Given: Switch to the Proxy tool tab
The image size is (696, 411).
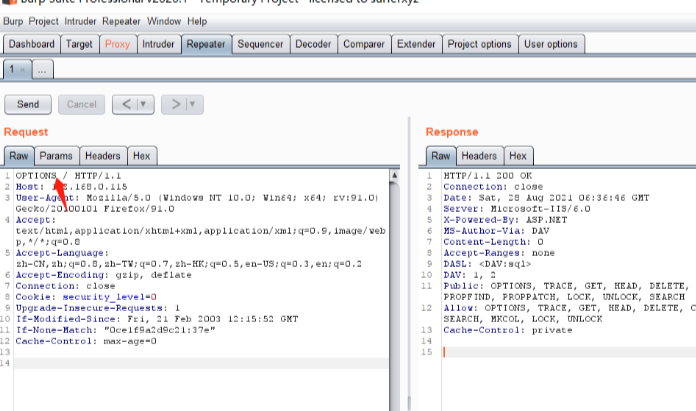Looking at the screenshot, I should coord(117,44).
